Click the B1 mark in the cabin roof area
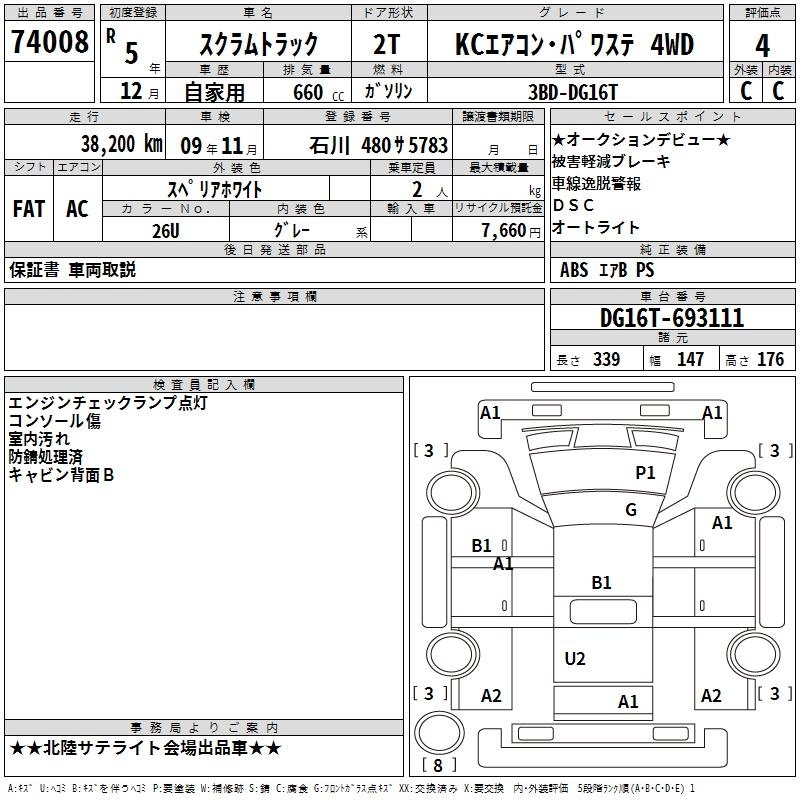Screen dimensions: 800x800 click(601, 582)
